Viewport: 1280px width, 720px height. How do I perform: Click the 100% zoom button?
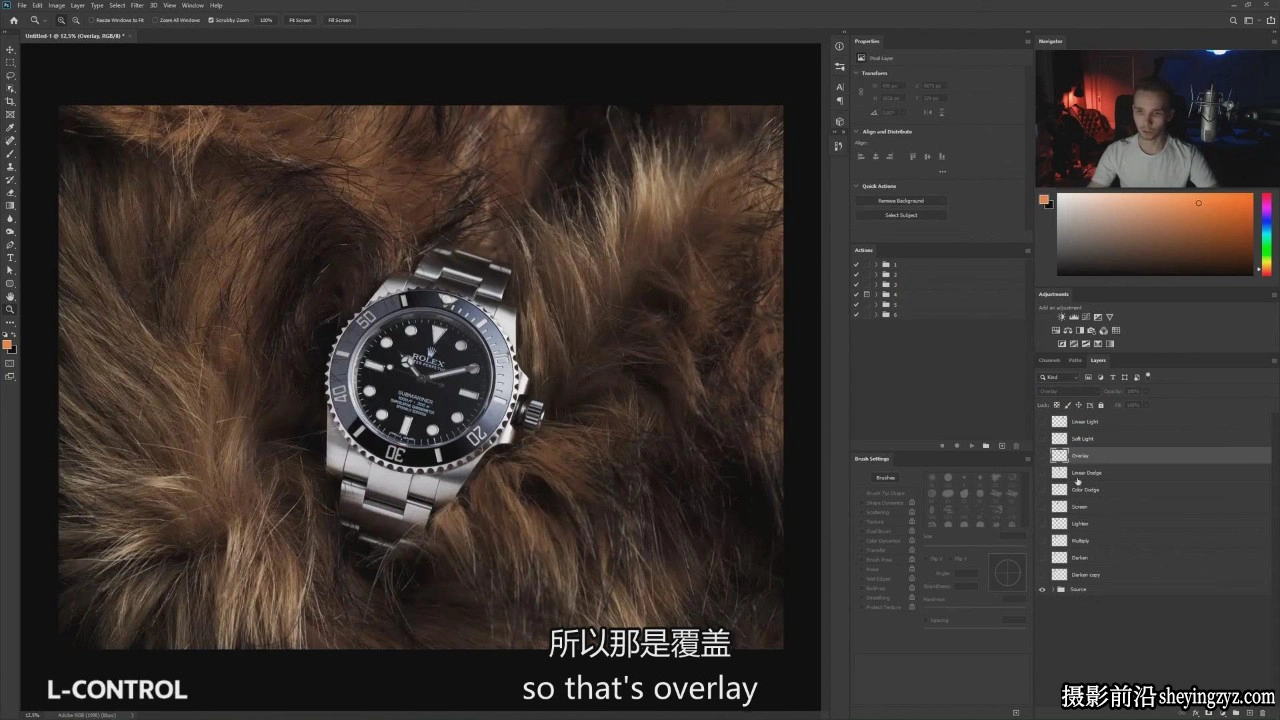point(266,20)
